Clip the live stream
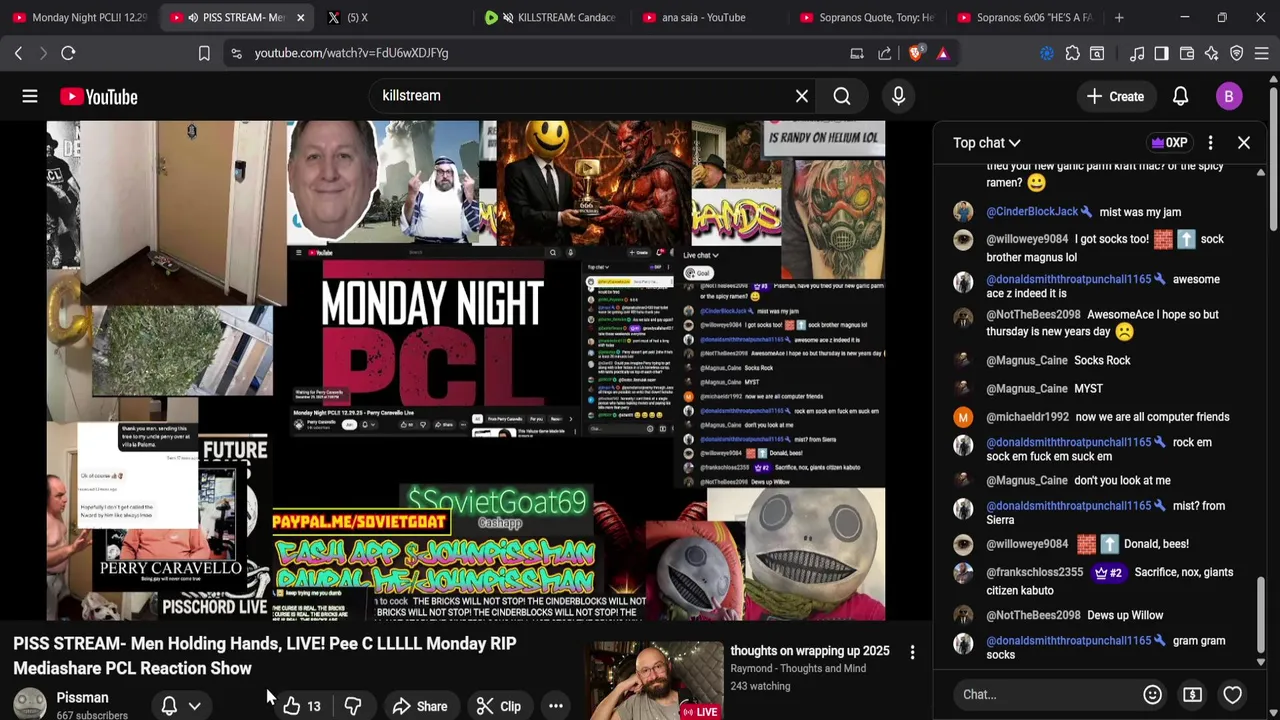This screenshot has height=720, width=1280. [x=499, y=706]
